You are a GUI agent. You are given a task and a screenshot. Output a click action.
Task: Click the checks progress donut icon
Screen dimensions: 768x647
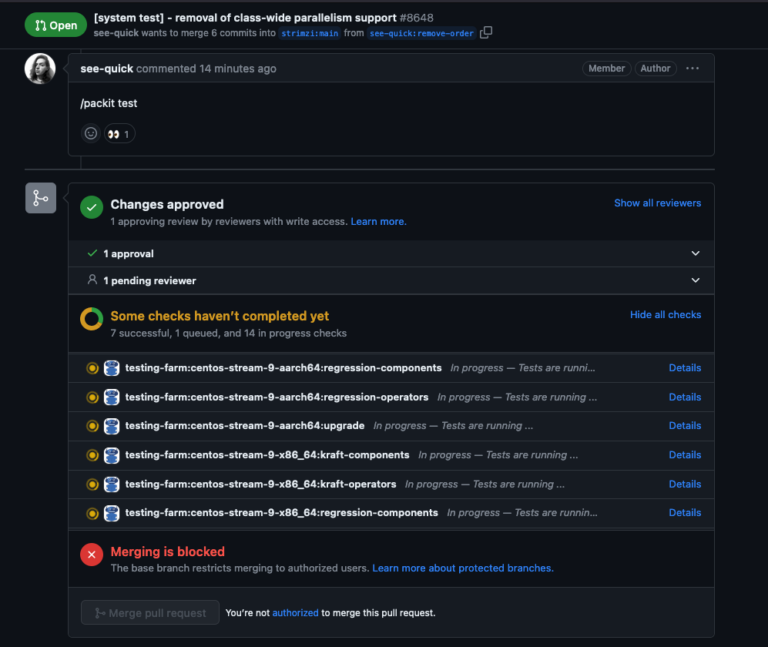click(92, 319)
